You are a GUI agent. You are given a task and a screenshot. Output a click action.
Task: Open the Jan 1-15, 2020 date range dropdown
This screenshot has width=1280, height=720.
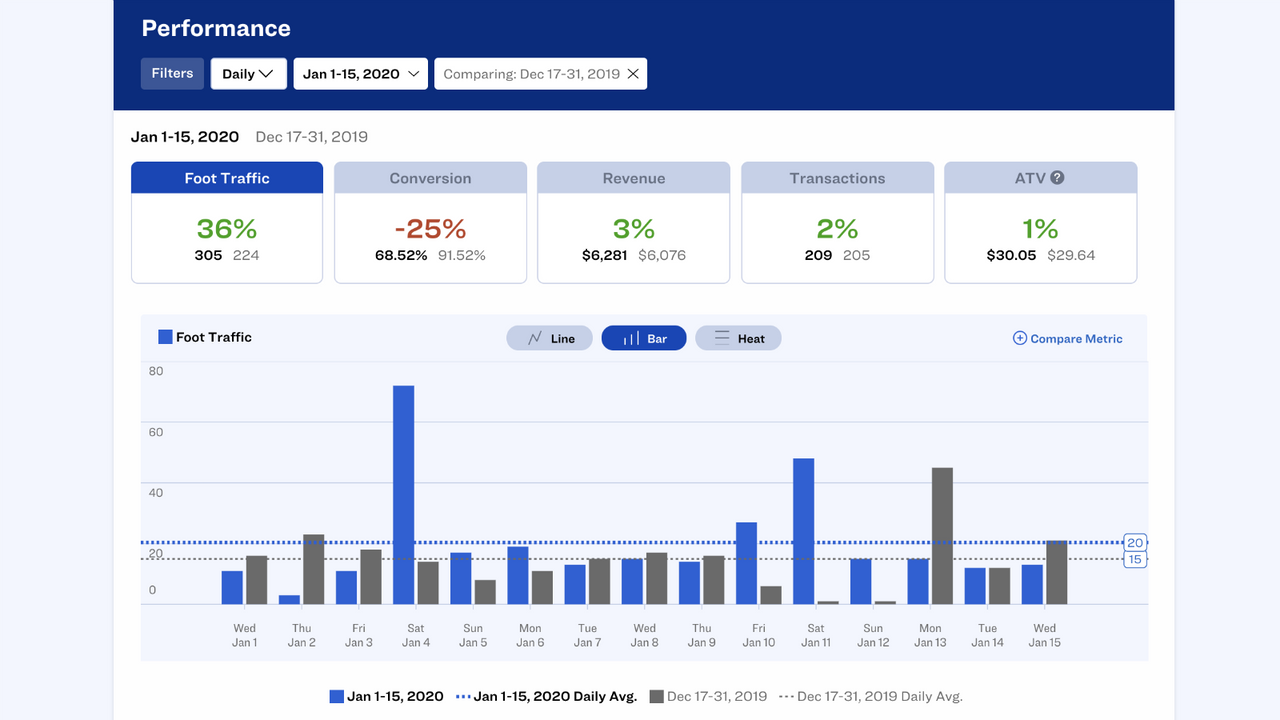tap(360, 73)
